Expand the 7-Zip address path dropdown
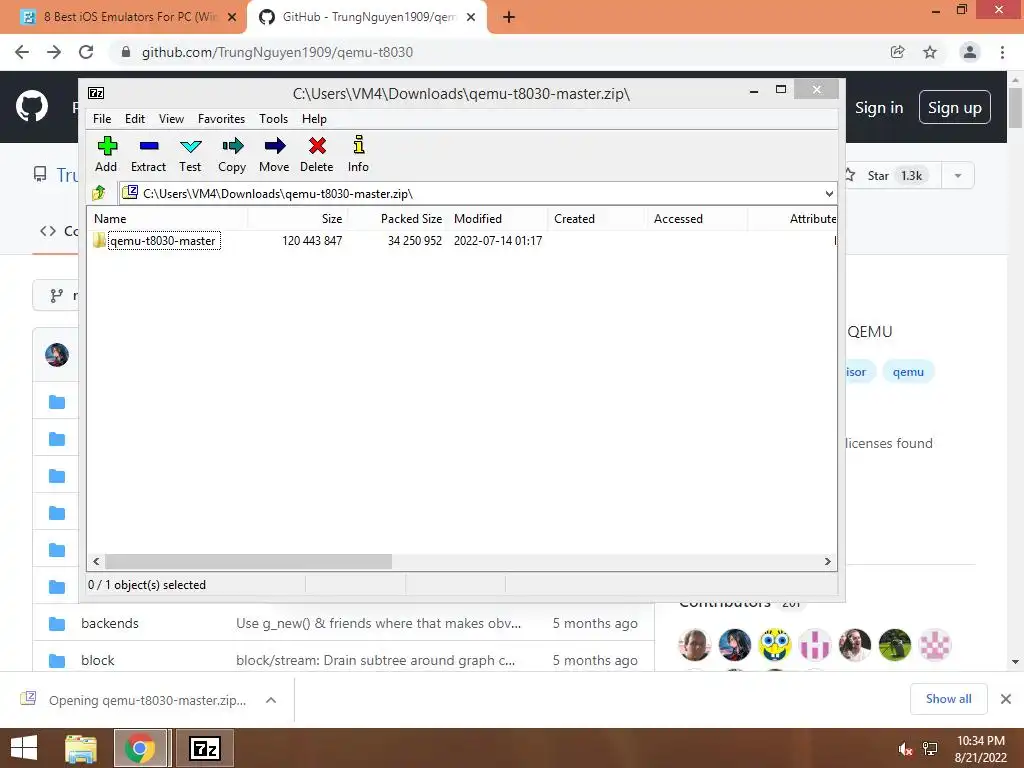The width and height of the screenshot is (1024, 768). (x=829, y=193)
